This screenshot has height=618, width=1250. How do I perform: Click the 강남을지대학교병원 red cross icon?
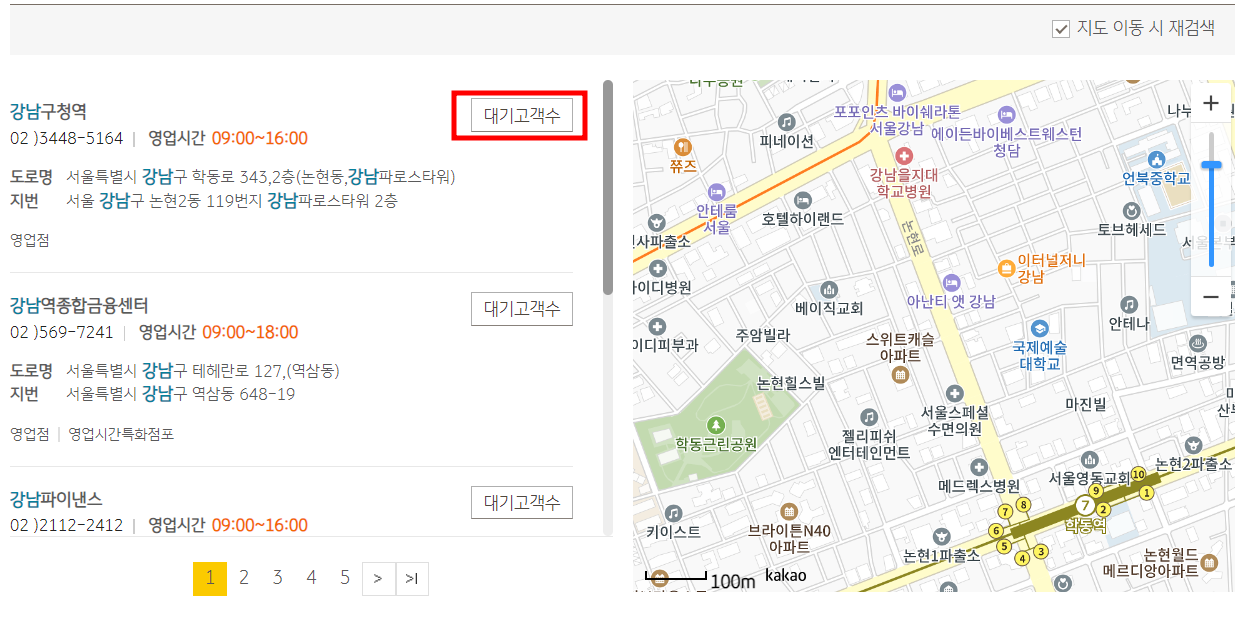904,155
